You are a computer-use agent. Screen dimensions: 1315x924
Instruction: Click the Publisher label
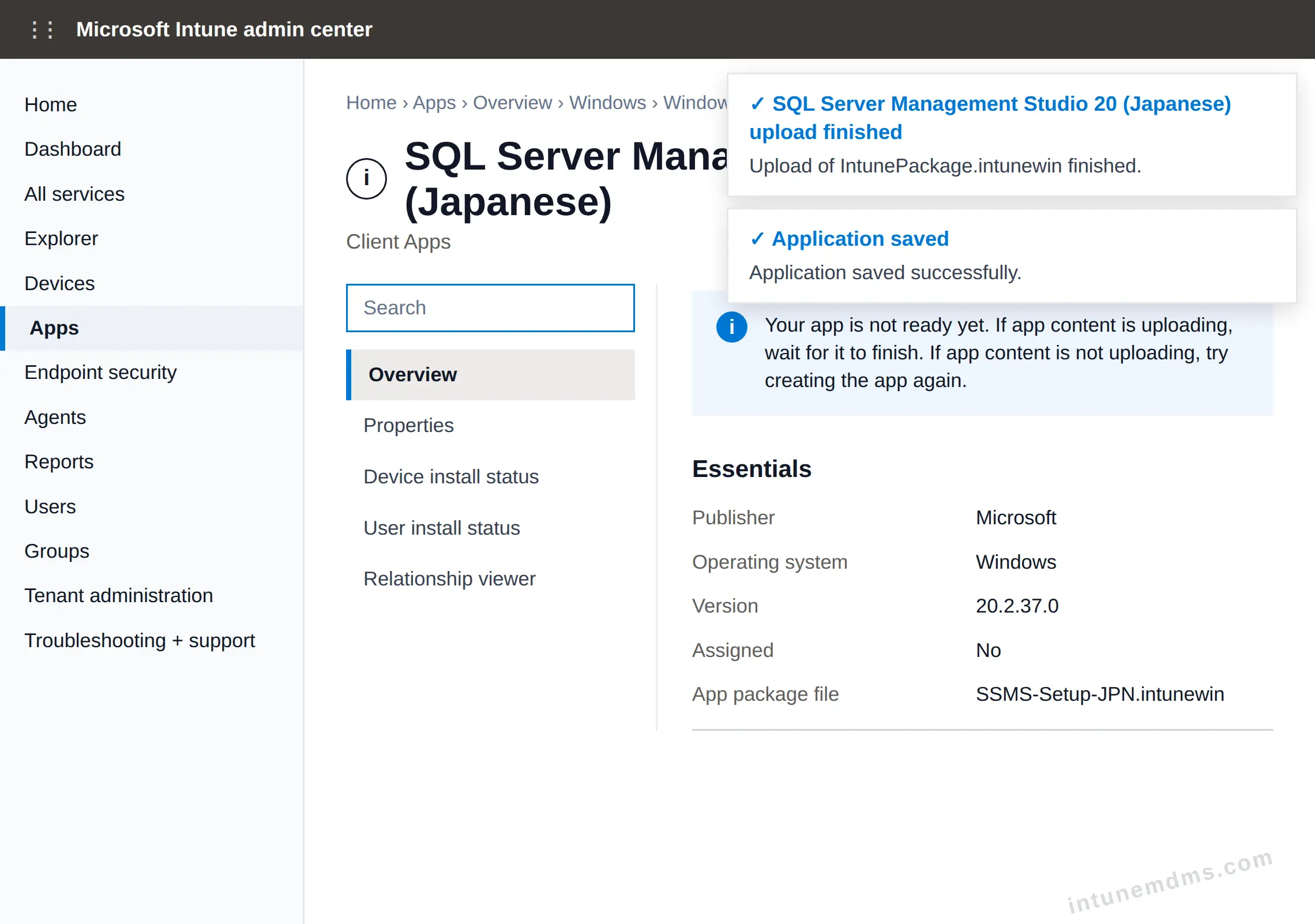[x=733, y=517]
